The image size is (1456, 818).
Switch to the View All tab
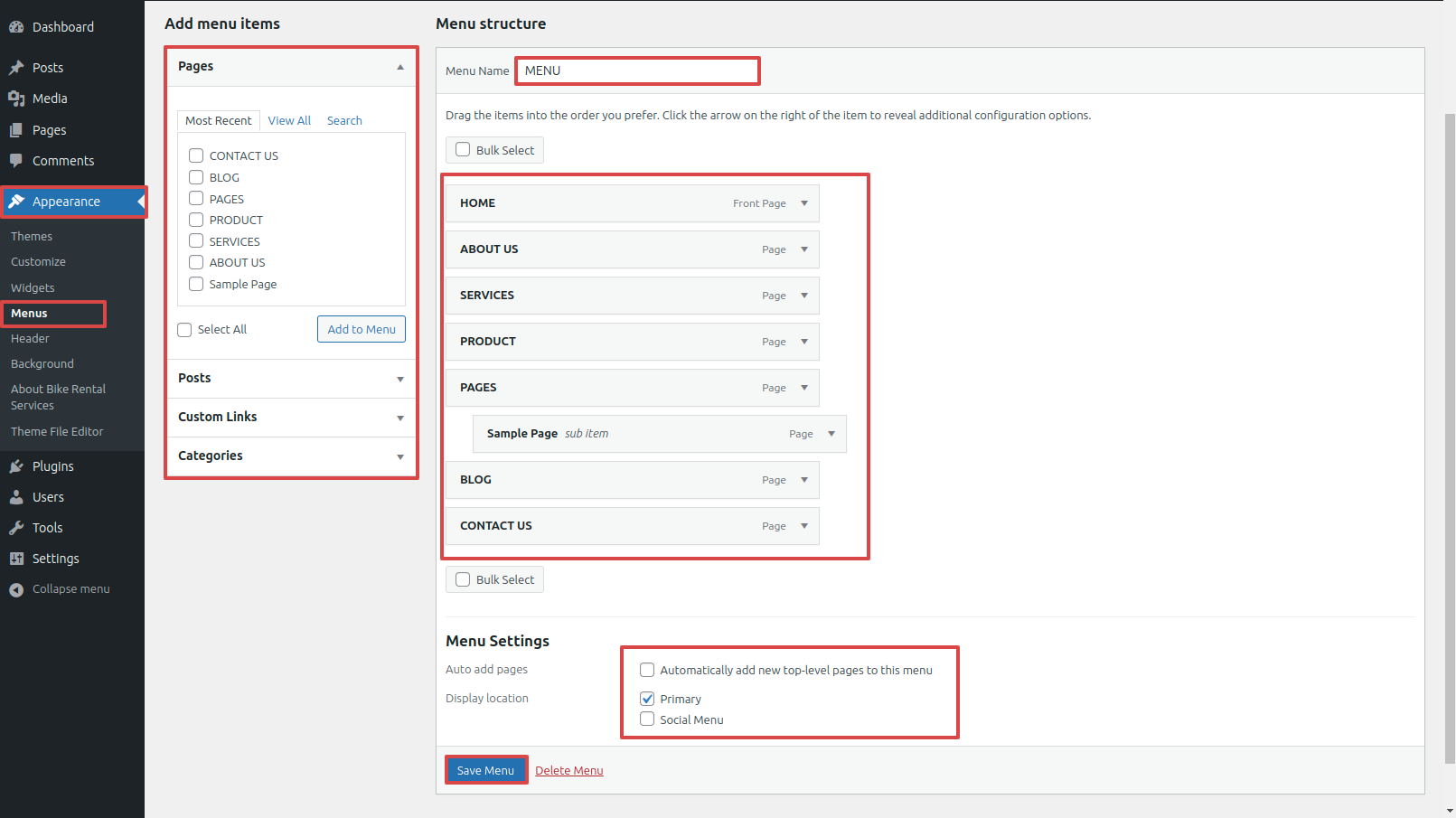pyautogui.click(x=289, y=120)
